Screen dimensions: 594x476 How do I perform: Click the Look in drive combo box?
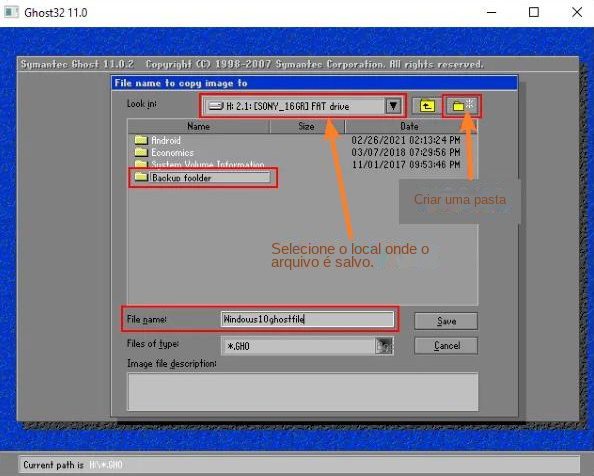click(303, 106)
